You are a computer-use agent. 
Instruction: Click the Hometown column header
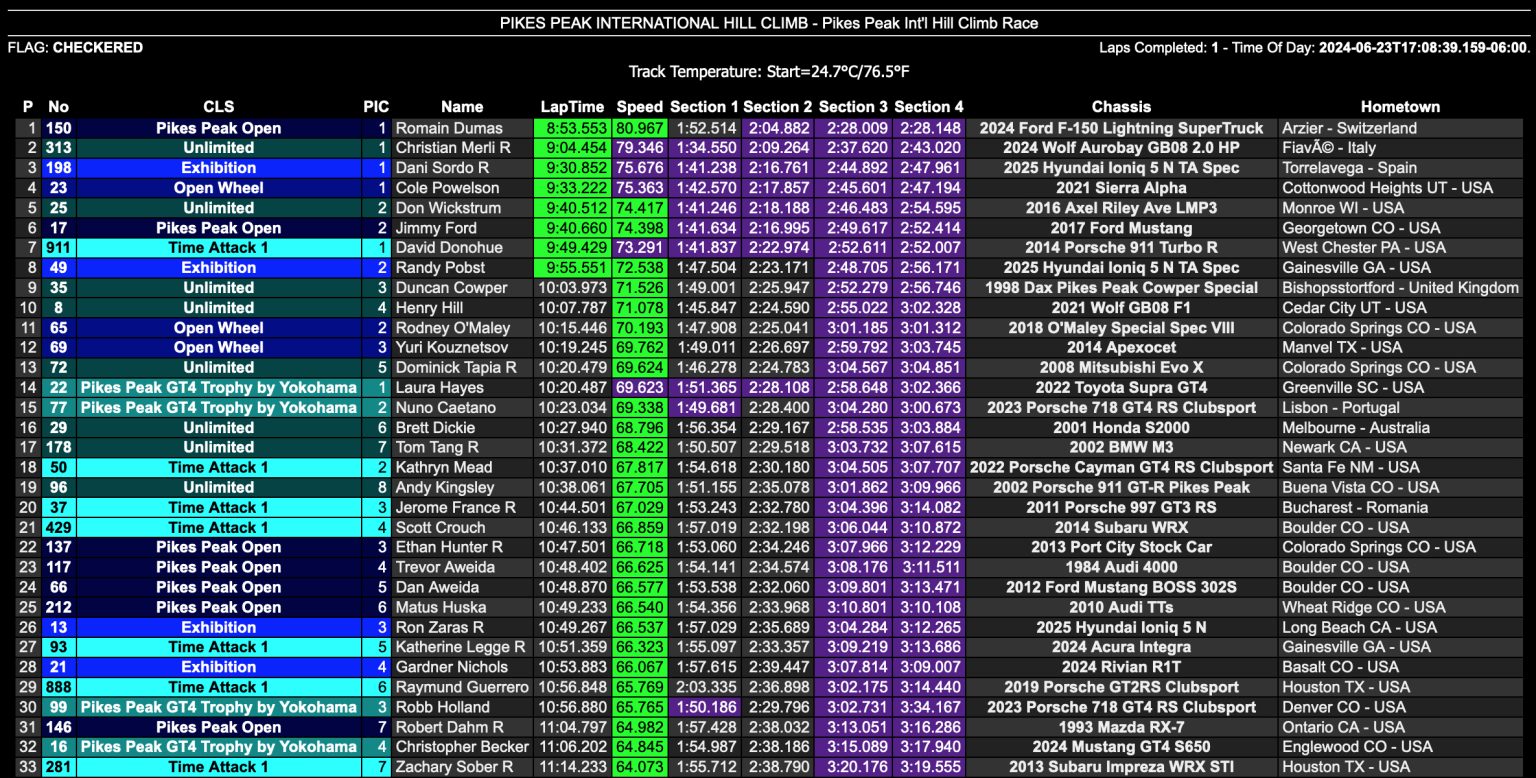pos(1400,107)
